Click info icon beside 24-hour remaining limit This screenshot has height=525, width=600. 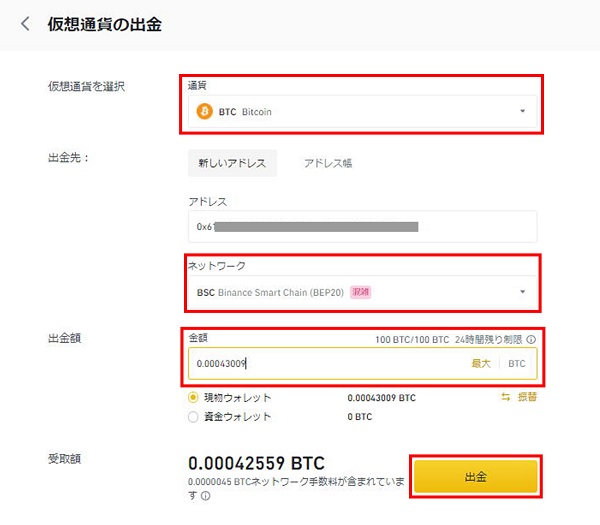(x=531, y=339)
